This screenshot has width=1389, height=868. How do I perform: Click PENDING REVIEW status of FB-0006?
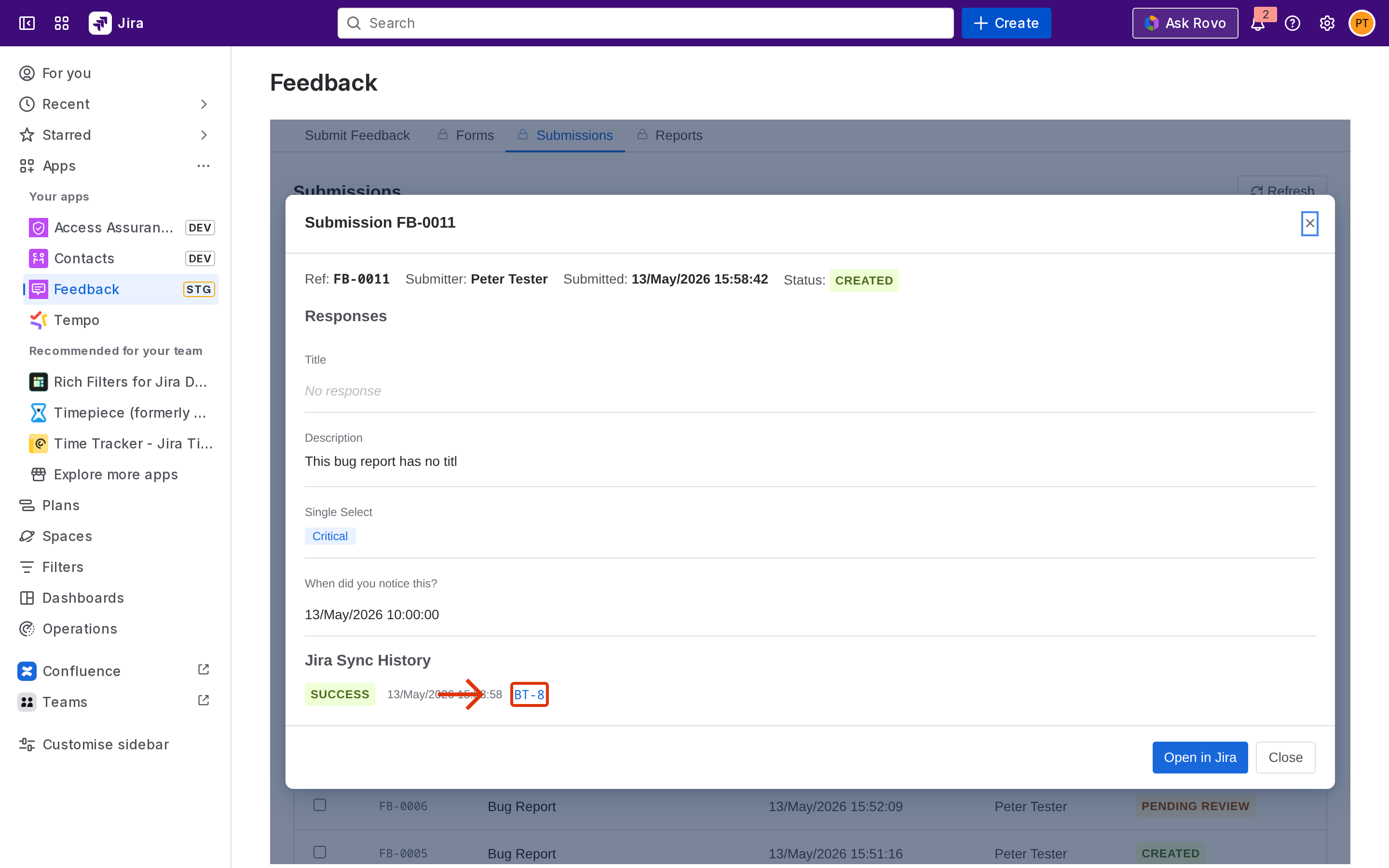tap(1195, 806)
